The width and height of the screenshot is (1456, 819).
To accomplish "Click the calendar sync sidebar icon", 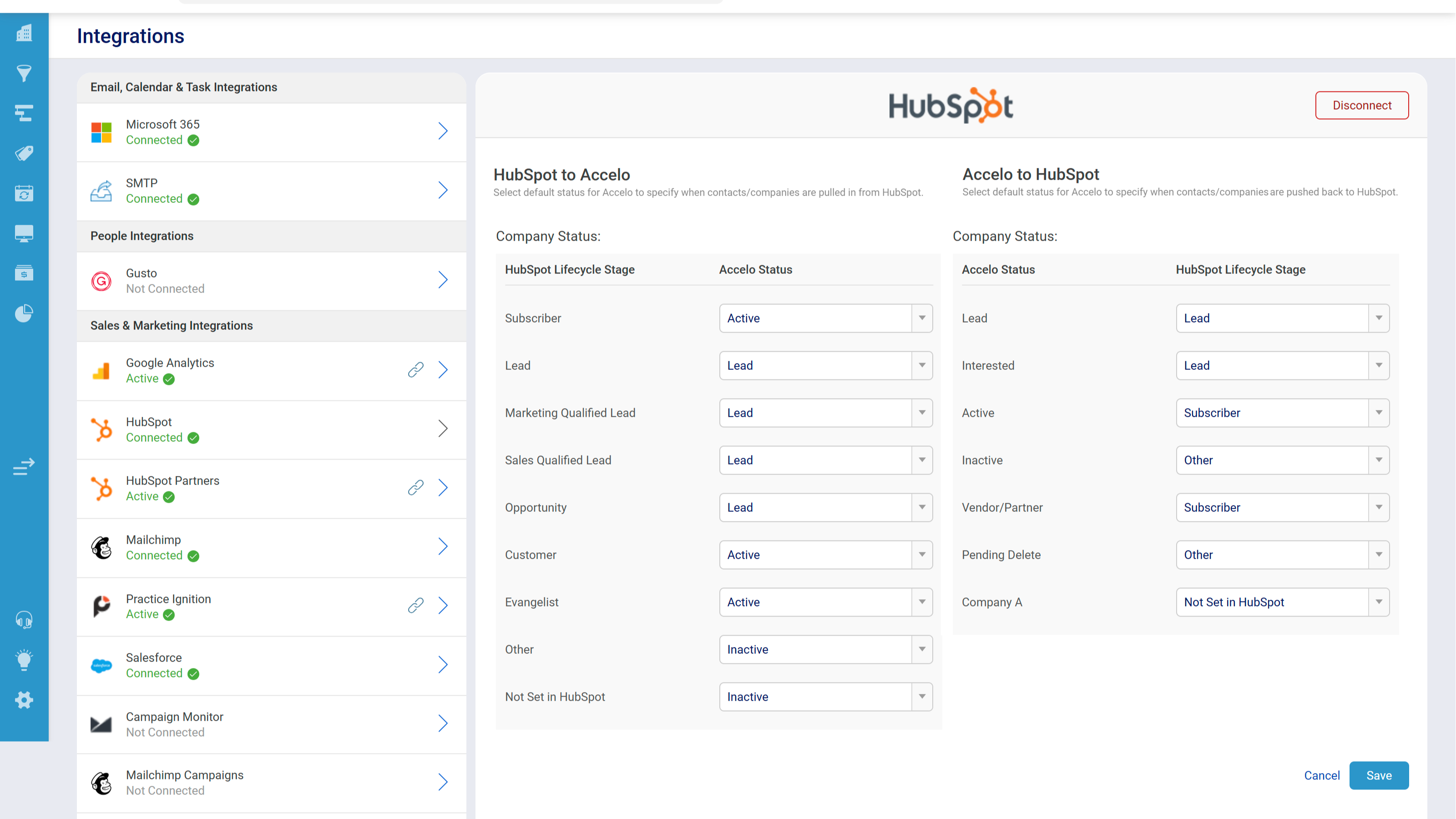I will (24, 193).
